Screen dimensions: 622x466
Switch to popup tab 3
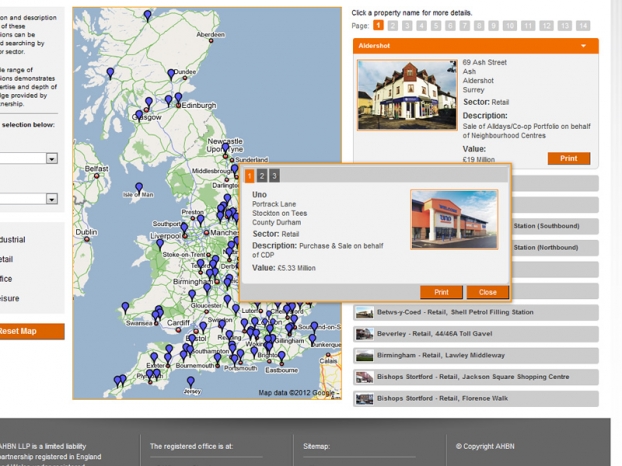(274, 176)
